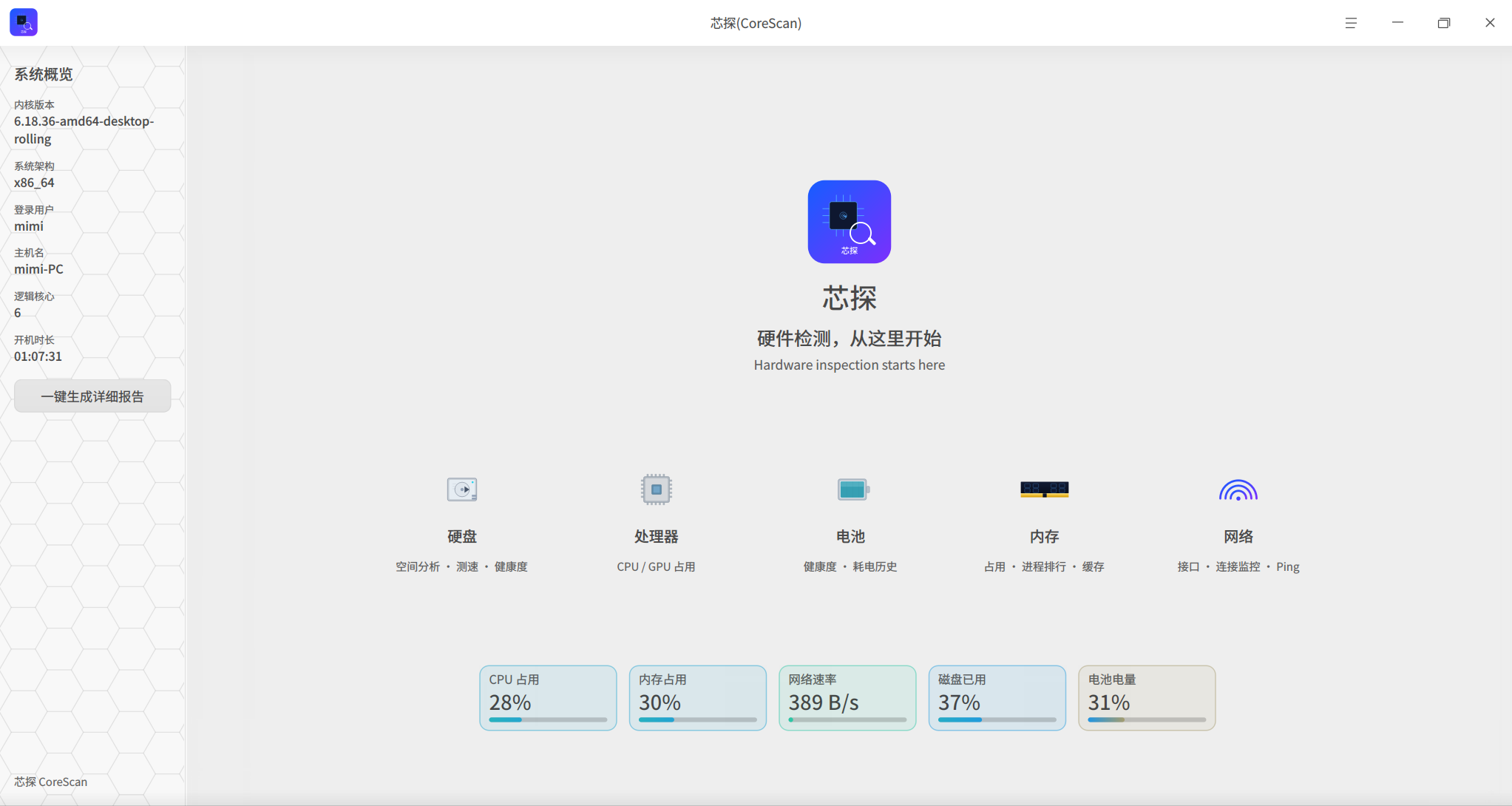Open the hard disk (硬盘) module icon
The height and width of the screenshot is (806, 1512).
462,490
